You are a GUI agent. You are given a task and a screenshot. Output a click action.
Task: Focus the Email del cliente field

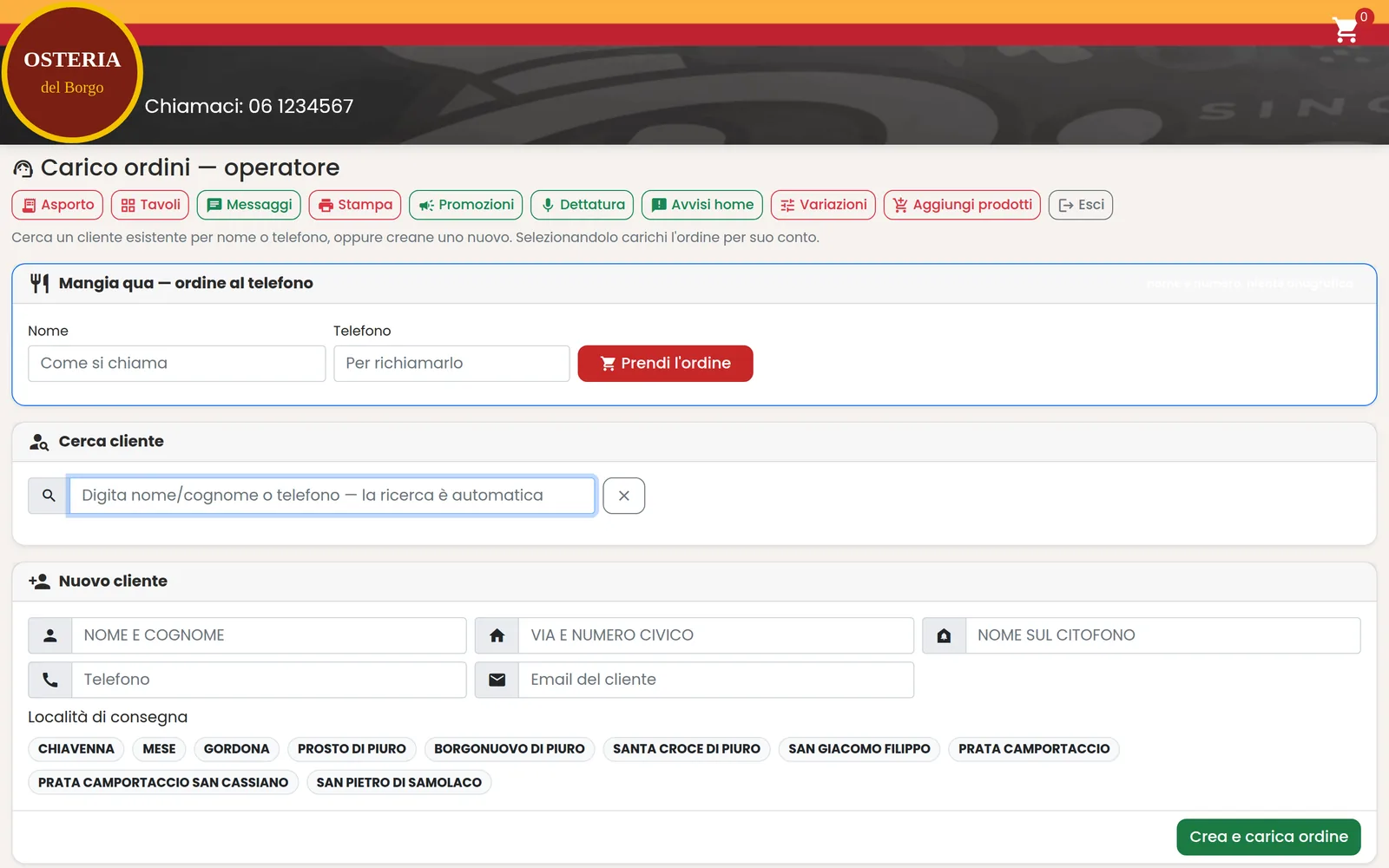click(x=716, y=680)
